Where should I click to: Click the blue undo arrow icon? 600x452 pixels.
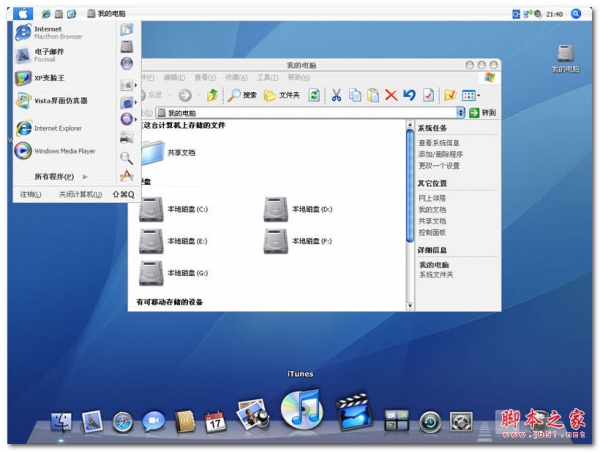[409, 95]
